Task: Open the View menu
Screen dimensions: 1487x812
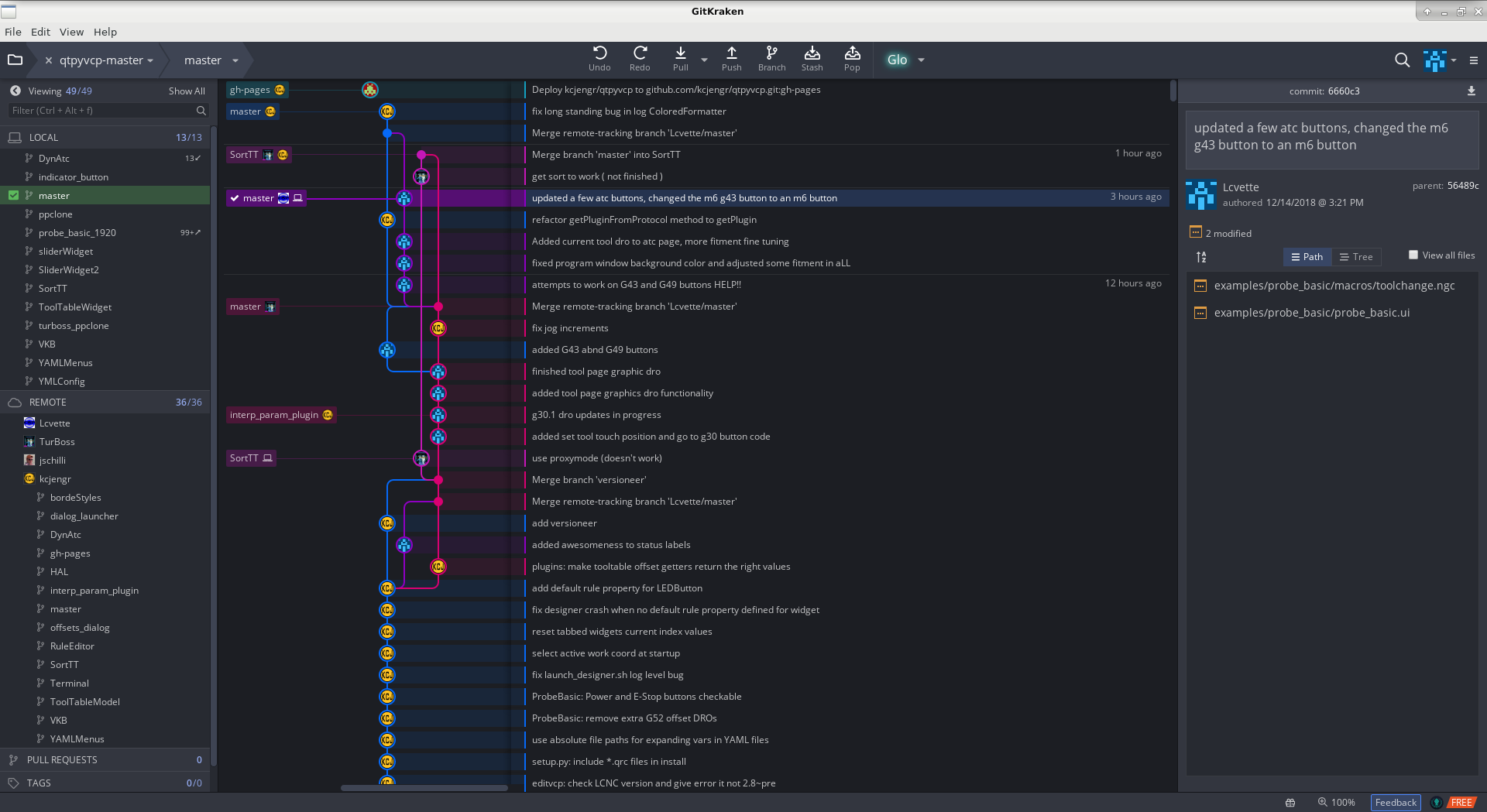Action: 71,32
